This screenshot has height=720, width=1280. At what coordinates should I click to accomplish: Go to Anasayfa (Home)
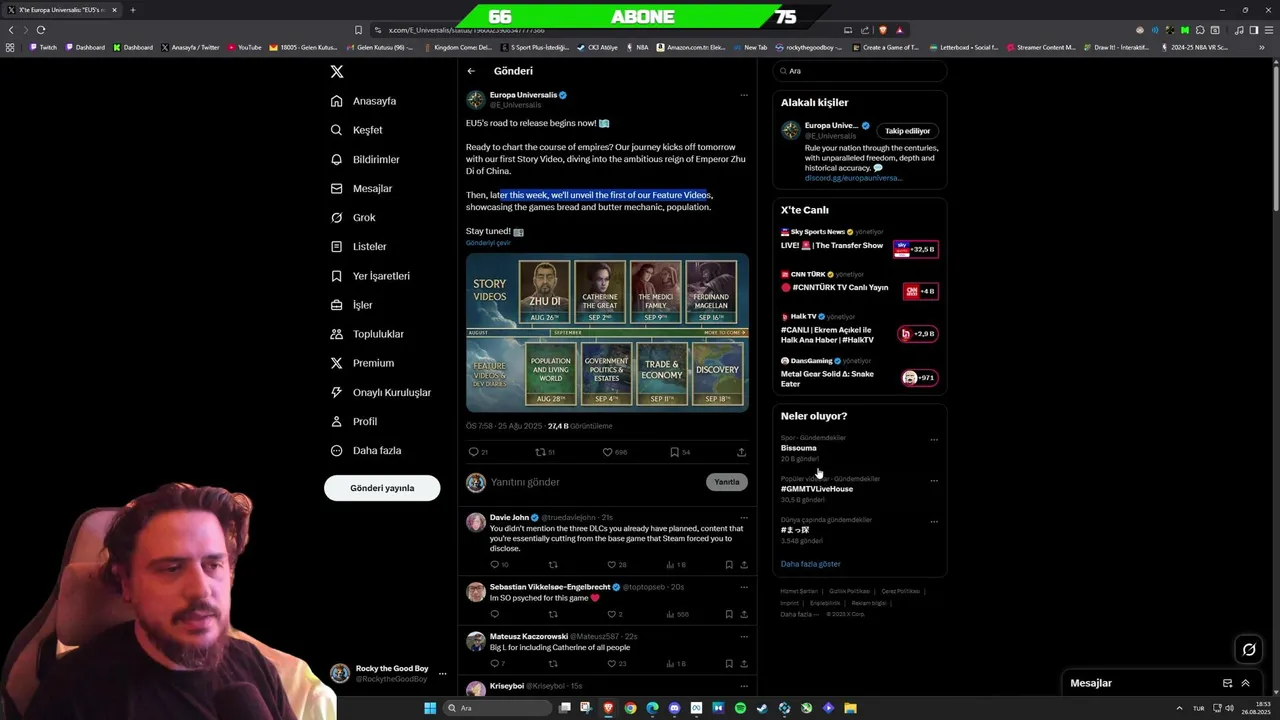364,101
